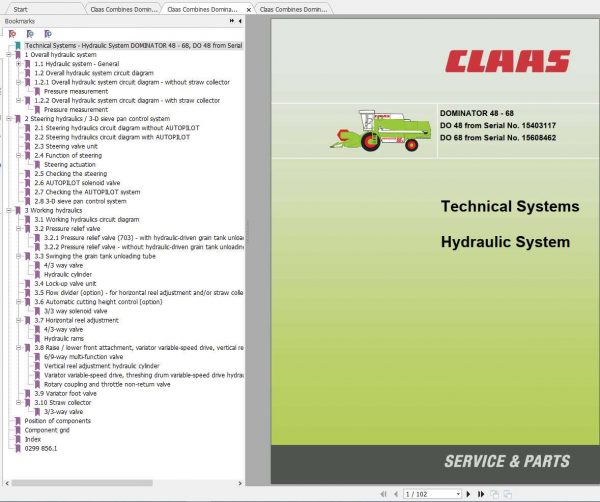This screenshot has height=502, width=600.
Task: Open the page number dropdown
Action: 458,494
